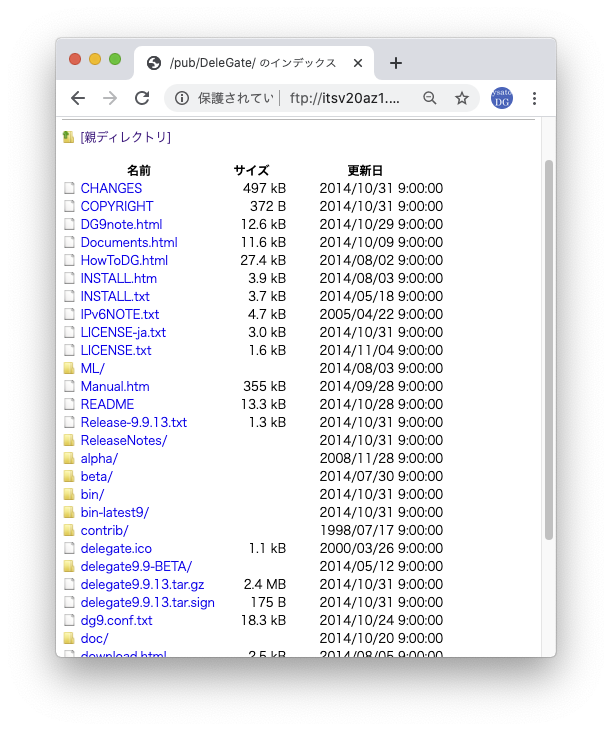Open the bin-latest9/ directory
612x731 pixels.
(x=114, y=512)
